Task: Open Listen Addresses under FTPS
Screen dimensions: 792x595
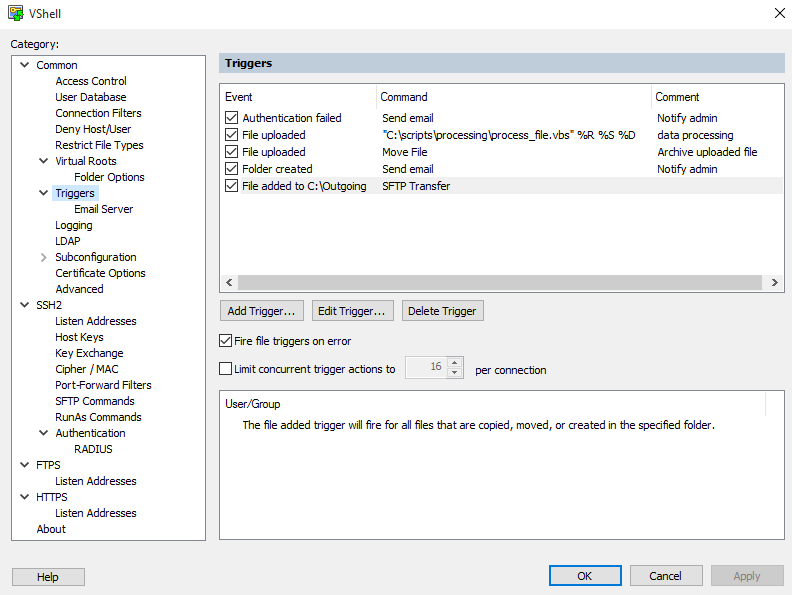Action: click(x=95, y=481)
